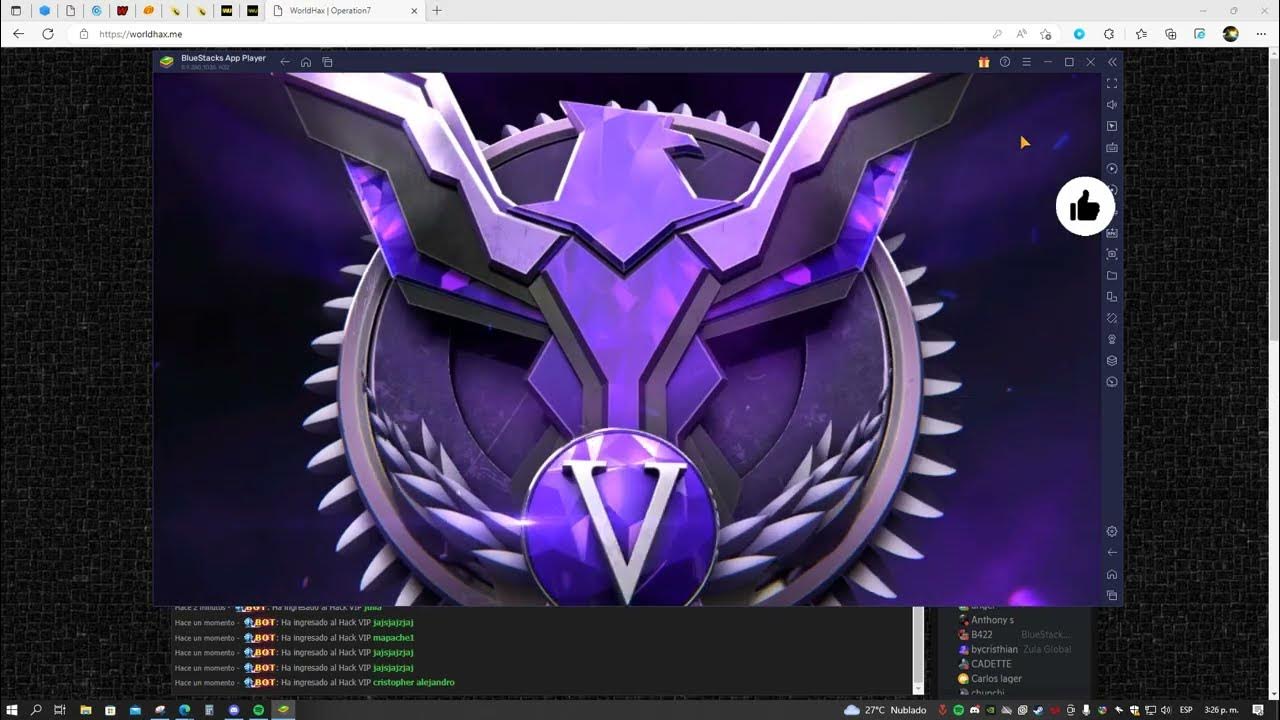Click the taskbar clock showing 3:26 p. m.
The image size is (1280, 720).
pos(1219,710)
